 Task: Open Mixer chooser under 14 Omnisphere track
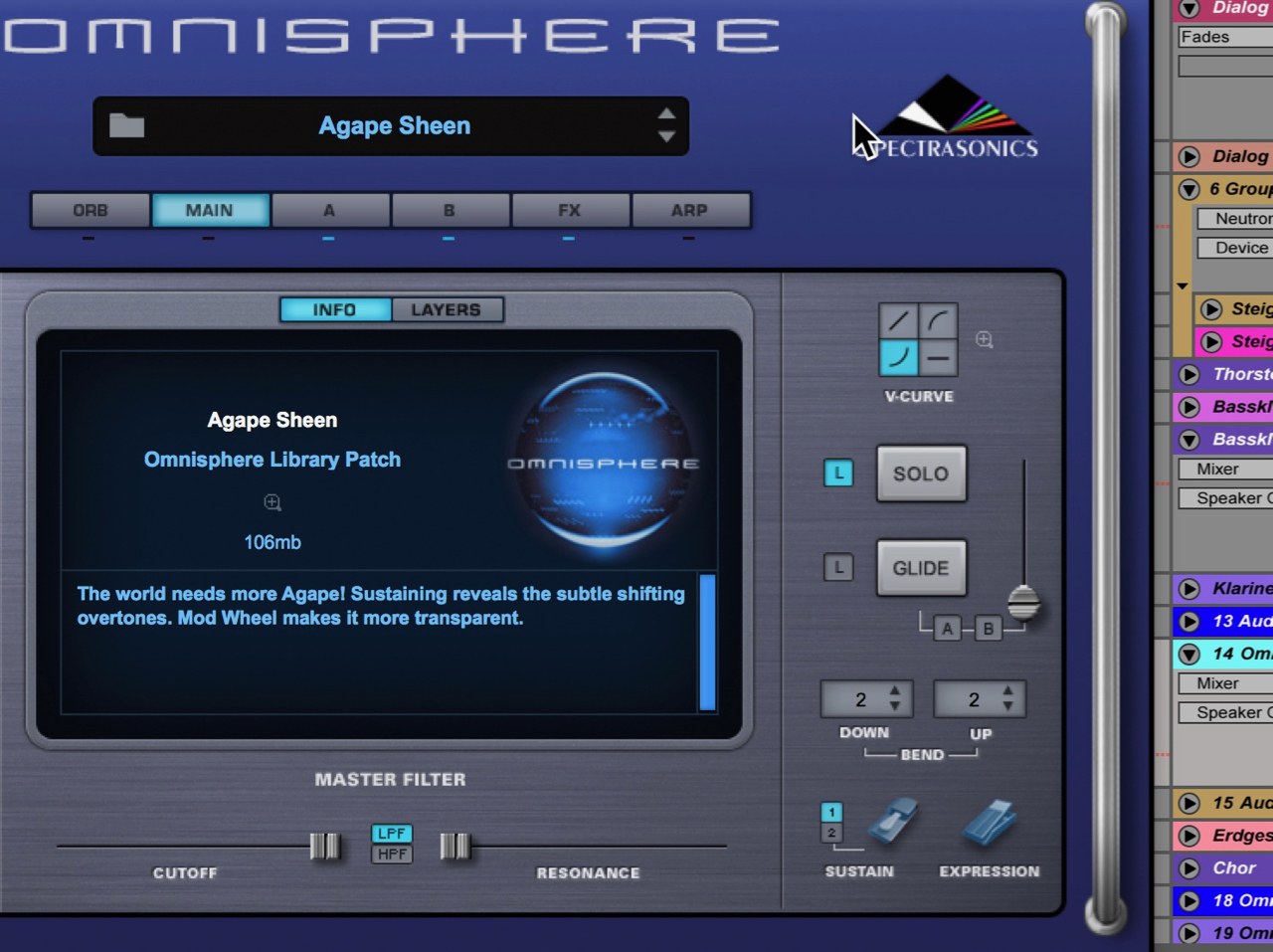(x=1225, y=683)
